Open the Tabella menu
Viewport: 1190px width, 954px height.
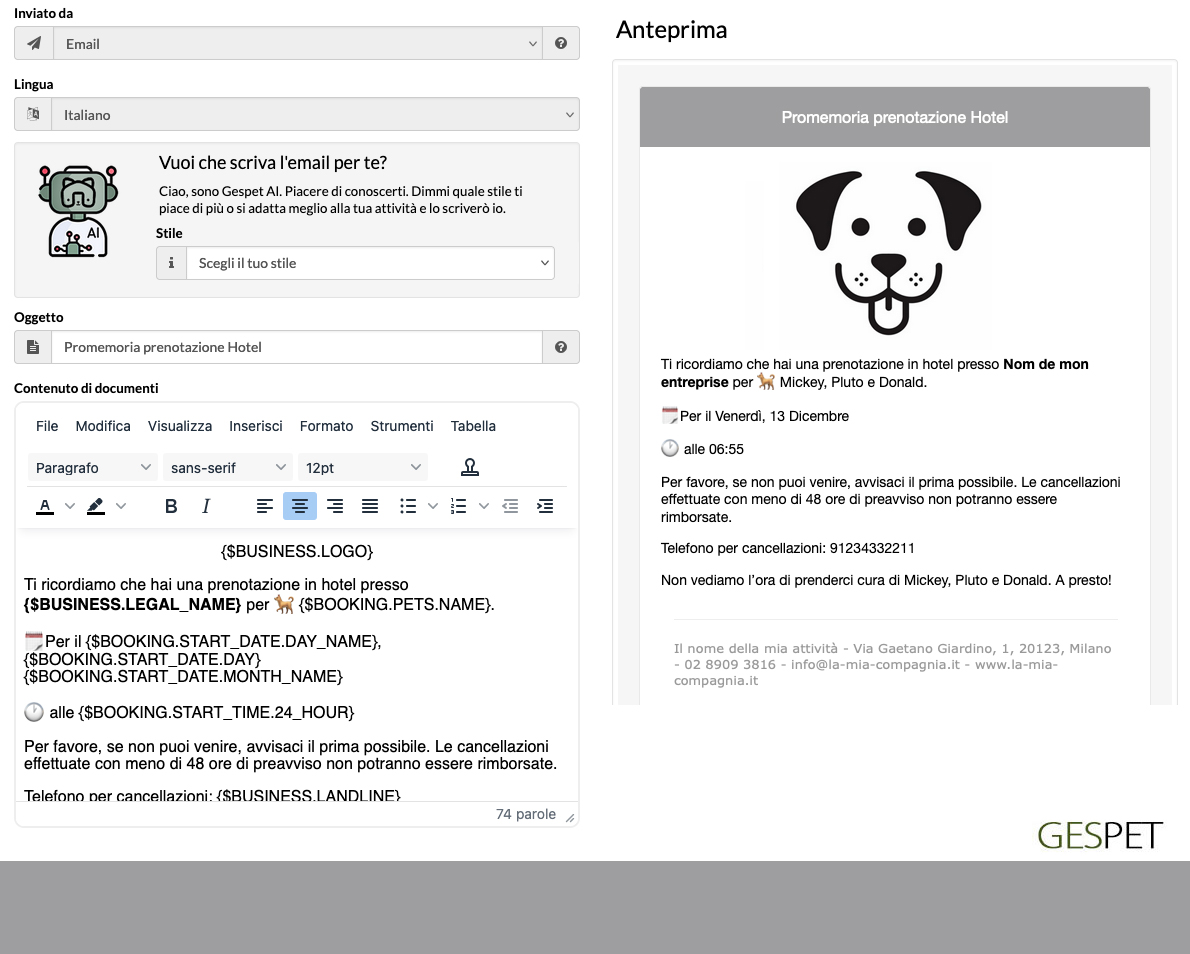(474, 426)
